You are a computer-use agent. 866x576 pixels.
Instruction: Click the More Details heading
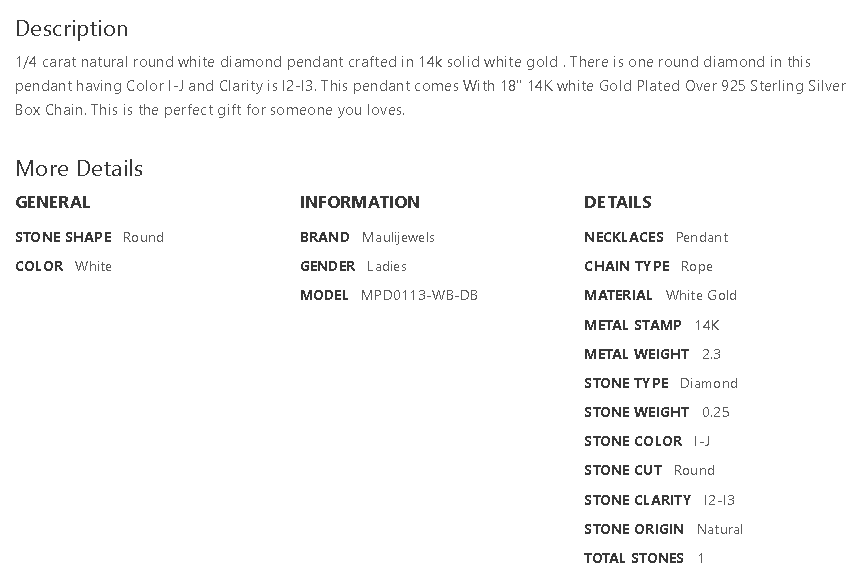coord(79,168)
